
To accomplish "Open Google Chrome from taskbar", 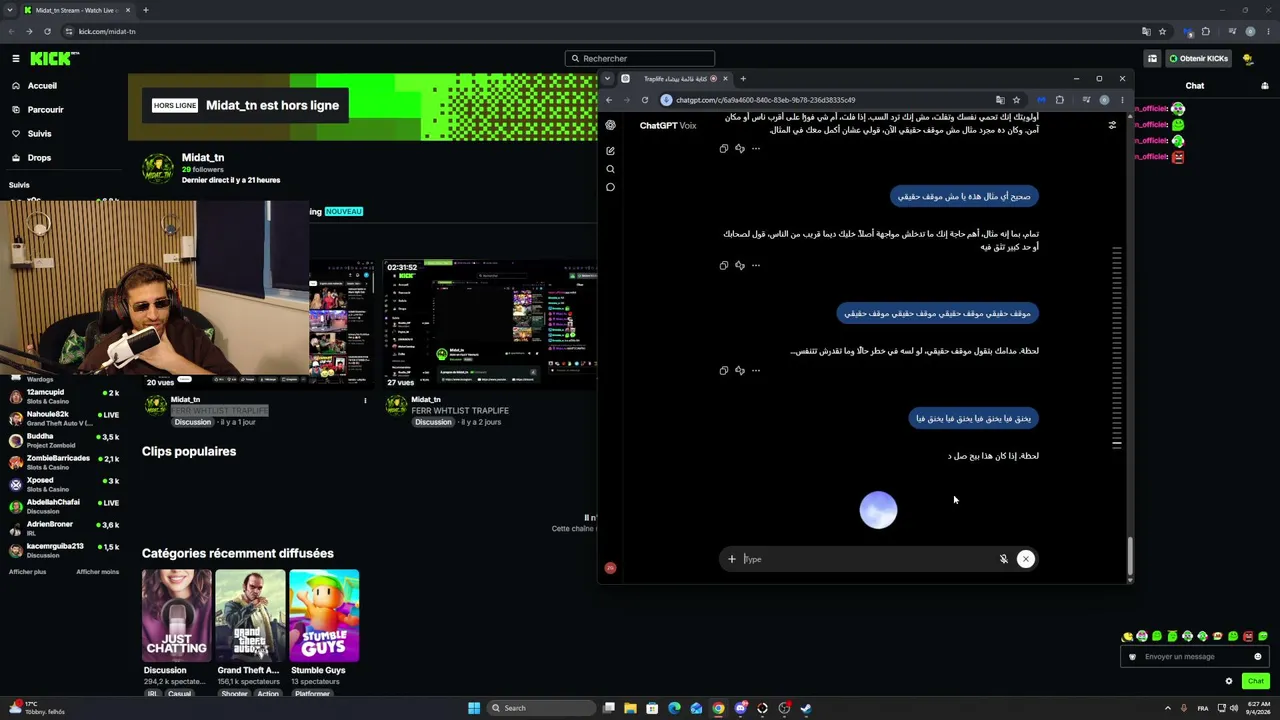I will [718, 708].
